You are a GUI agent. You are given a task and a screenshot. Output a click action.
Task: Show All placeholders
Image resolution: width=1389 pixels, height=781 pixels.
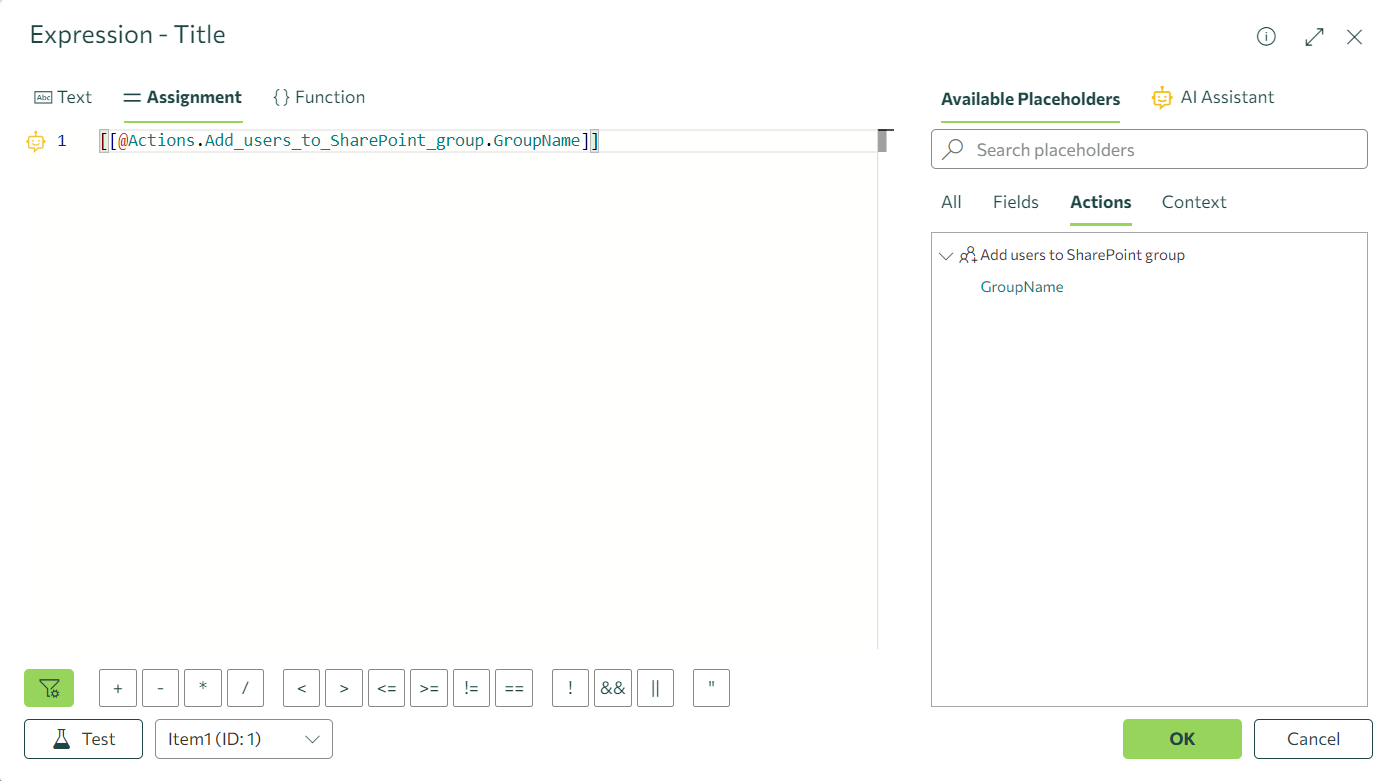tap(951, 202)
